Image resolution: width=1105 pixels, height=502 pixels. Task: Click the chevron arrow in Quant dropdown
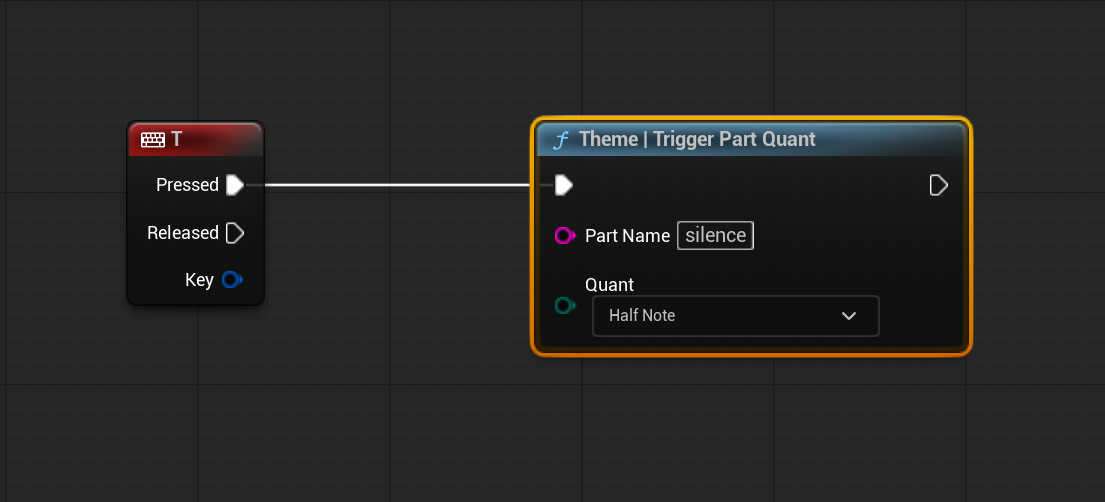pos(849,316)
